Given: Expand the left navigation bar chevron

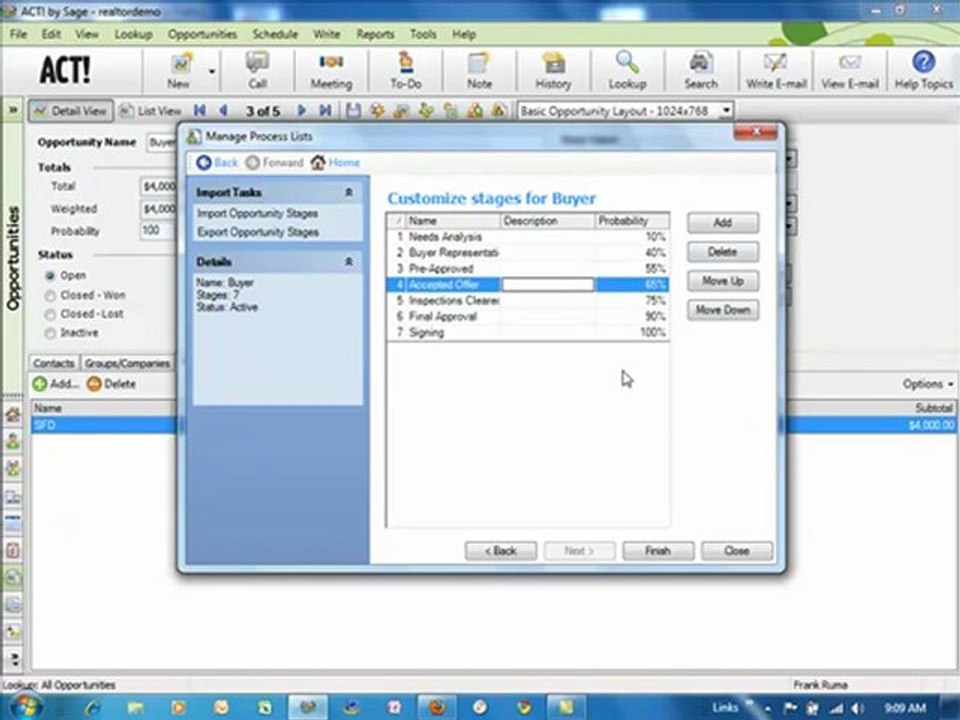Looking at the screenshot, I should pos(12,111).
